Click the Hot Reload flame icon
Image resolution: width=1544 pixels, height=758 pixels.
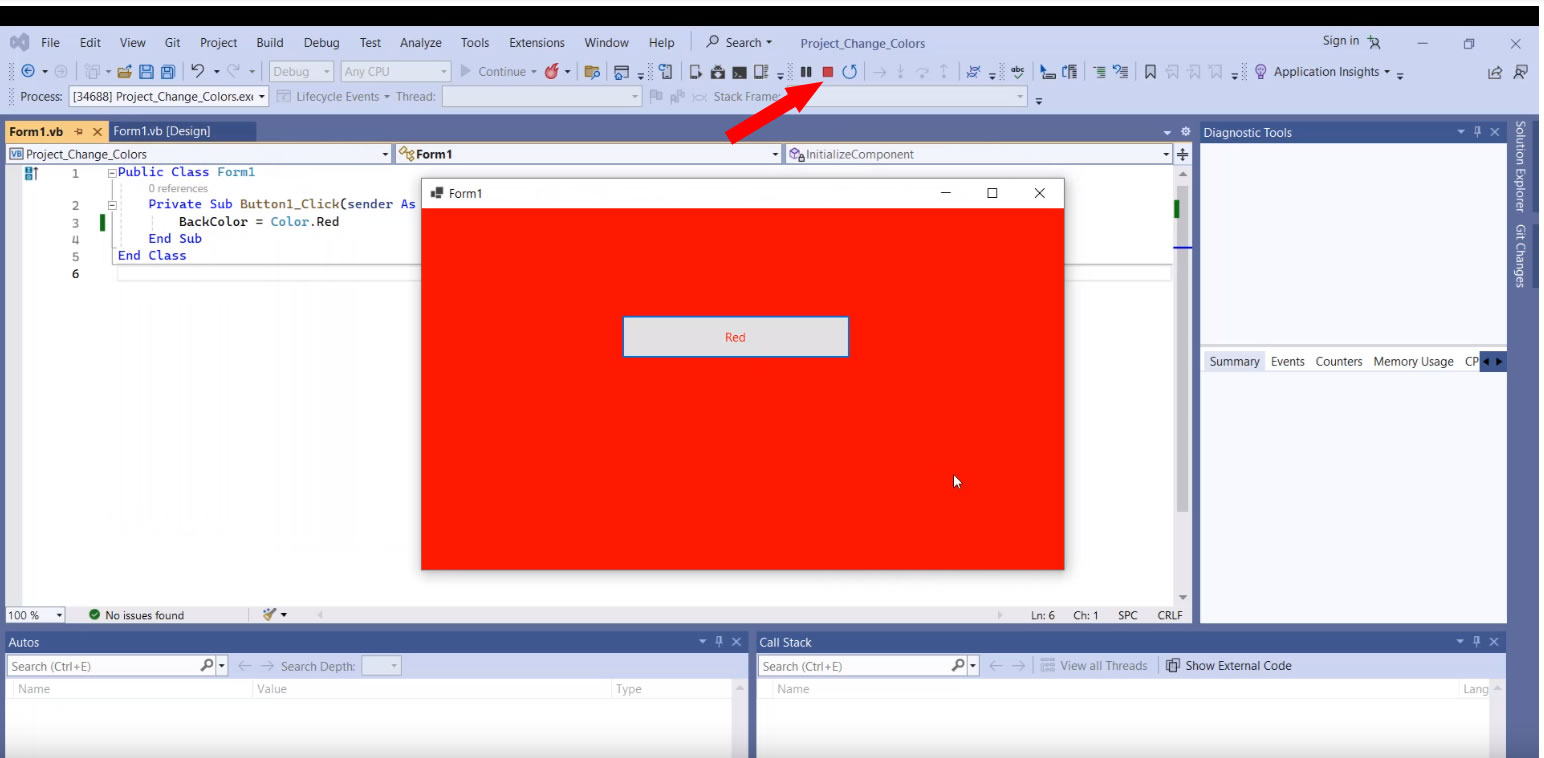click(551, 72)
